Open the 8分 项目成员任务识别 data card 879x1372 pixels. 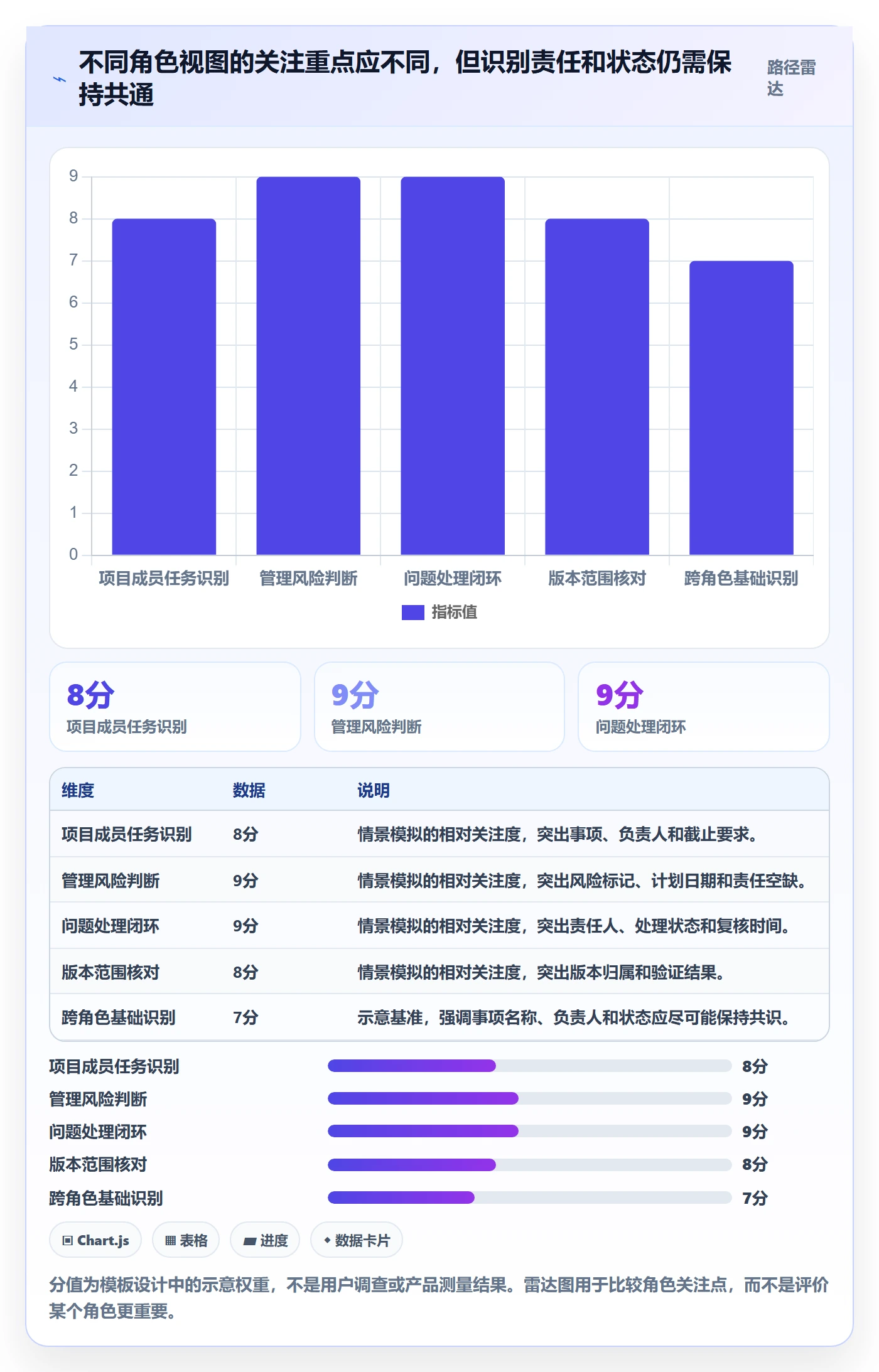click(175, 707)
